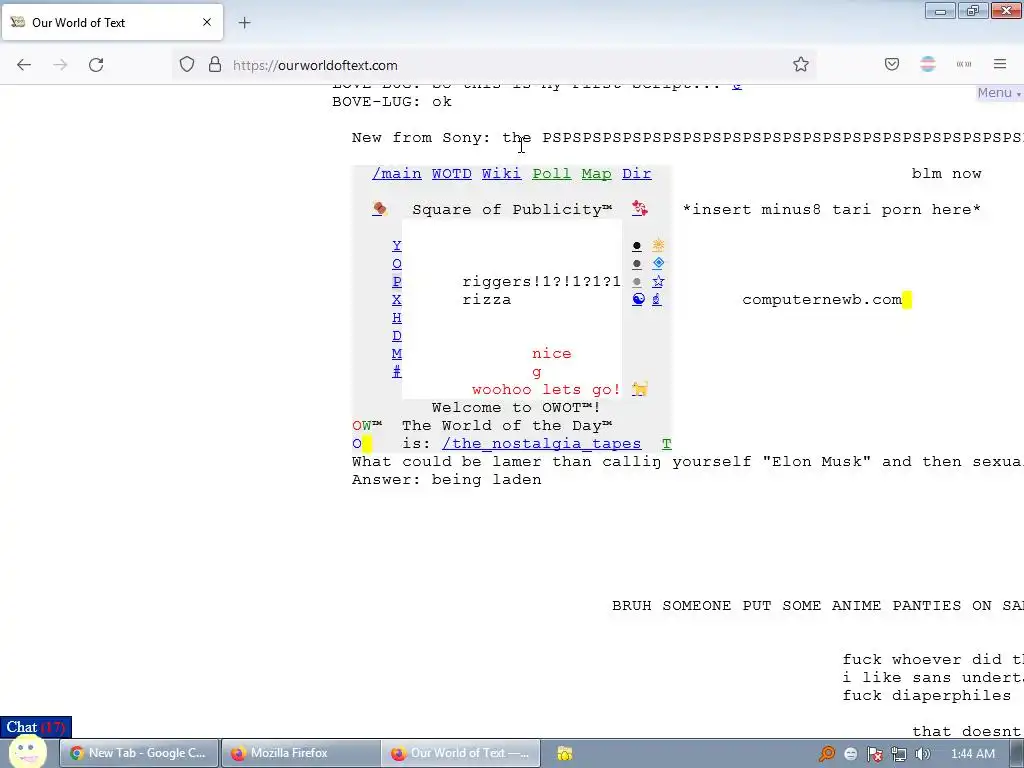Click the blue star outline icon link
Image resolution: width=1024 pixels, height=768 pixels.
pyautogui.click(x=658, y=281)
